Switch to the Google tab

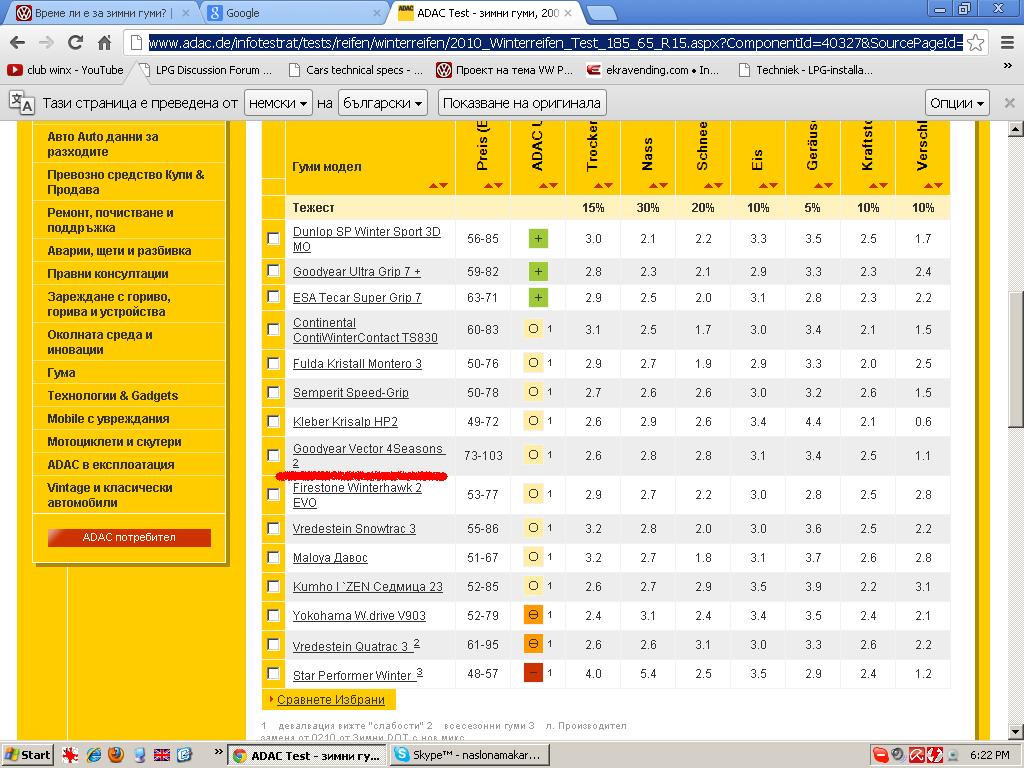coord(290,13)
